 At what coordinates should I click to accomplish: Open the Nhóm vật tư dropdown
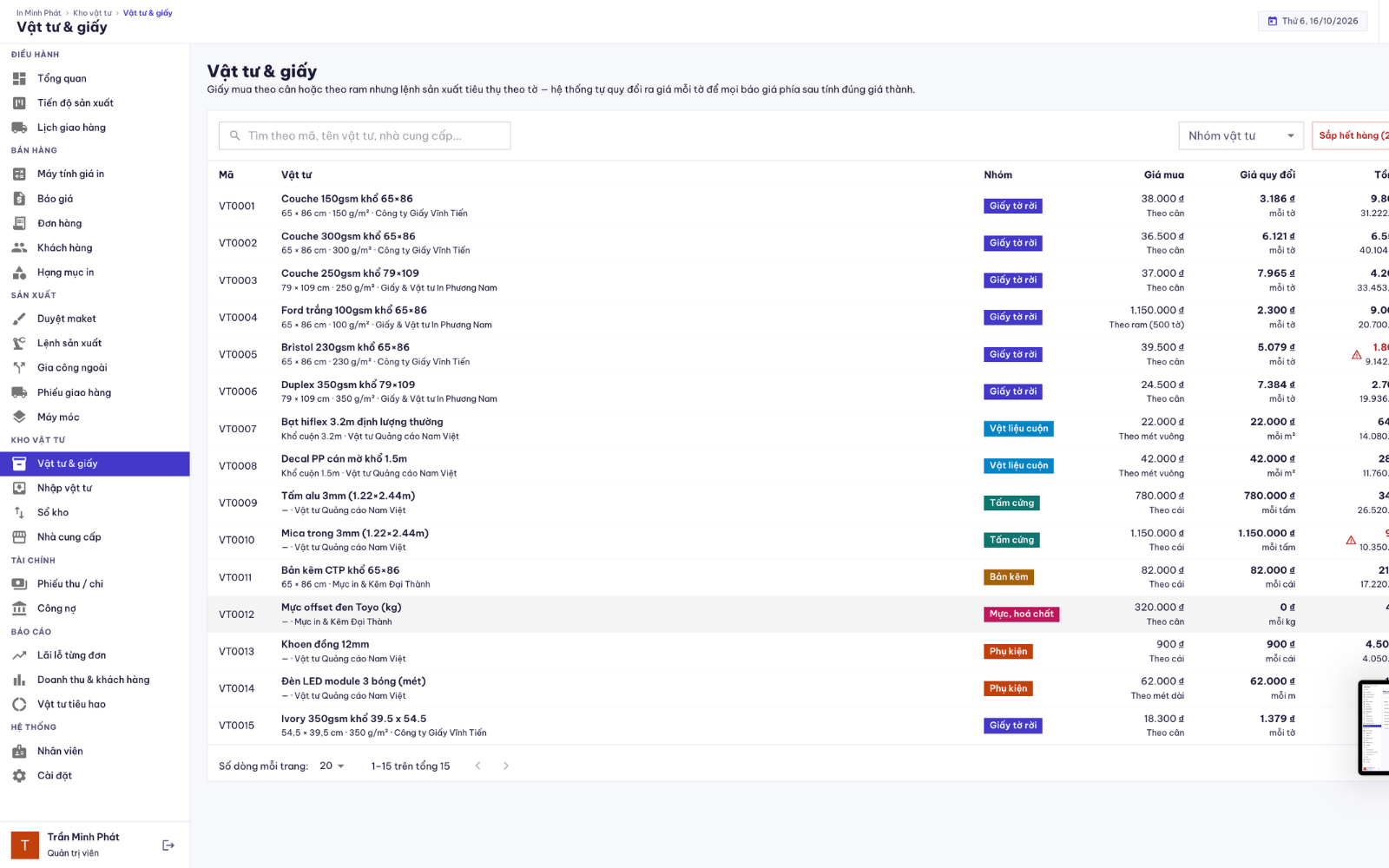(x=1241, y=135)
